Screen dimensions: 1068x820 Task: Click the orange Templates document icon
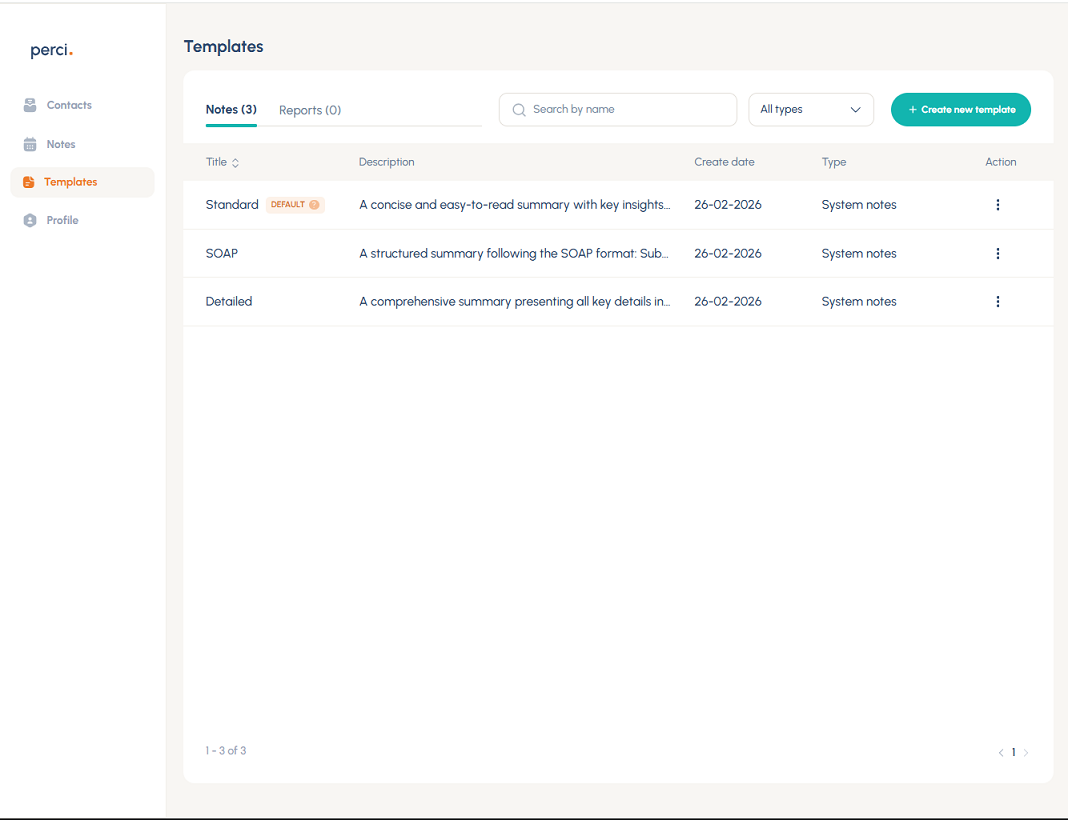click(29, 182)
